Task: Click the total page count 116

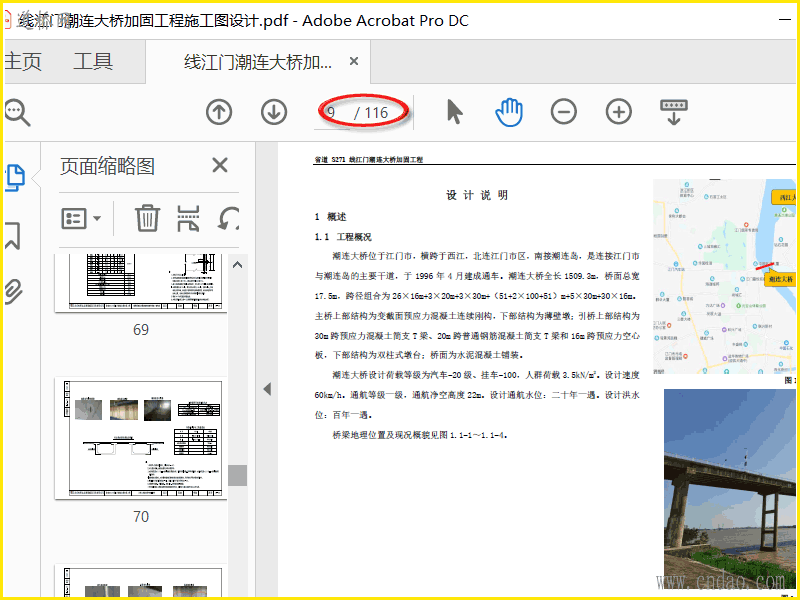Action: [377, 113]
